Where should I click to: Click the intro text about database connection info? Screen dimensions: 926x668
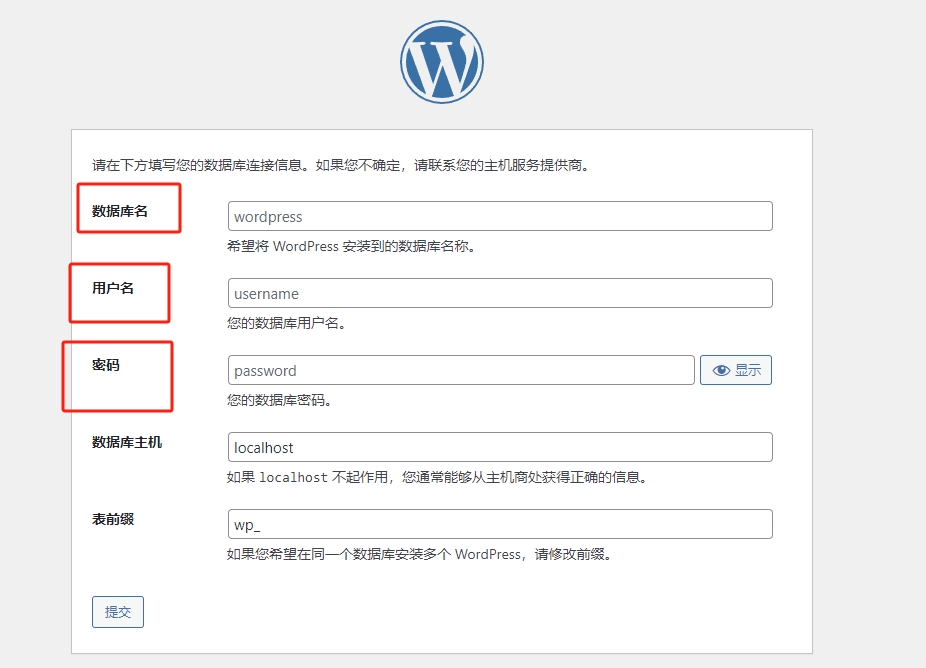point(340,166)
